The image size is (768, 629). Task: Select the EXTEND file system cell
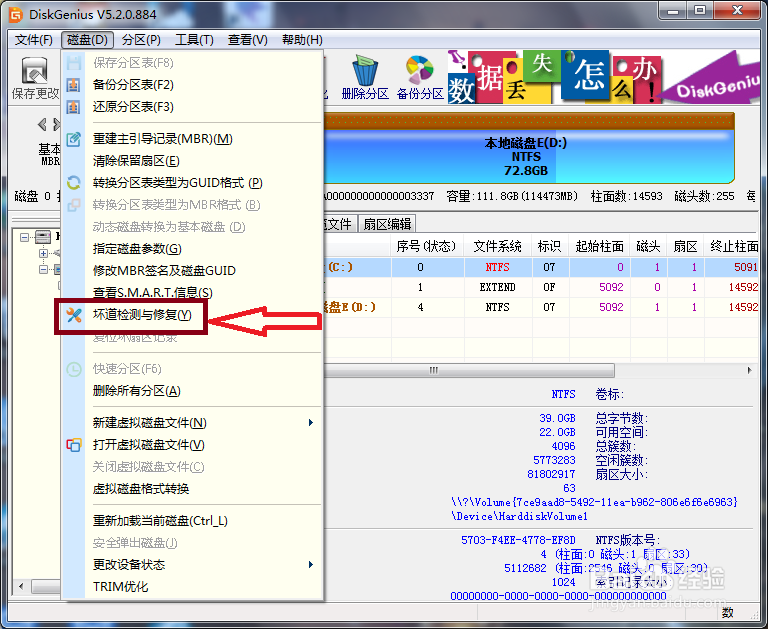(x=498, y=288)
